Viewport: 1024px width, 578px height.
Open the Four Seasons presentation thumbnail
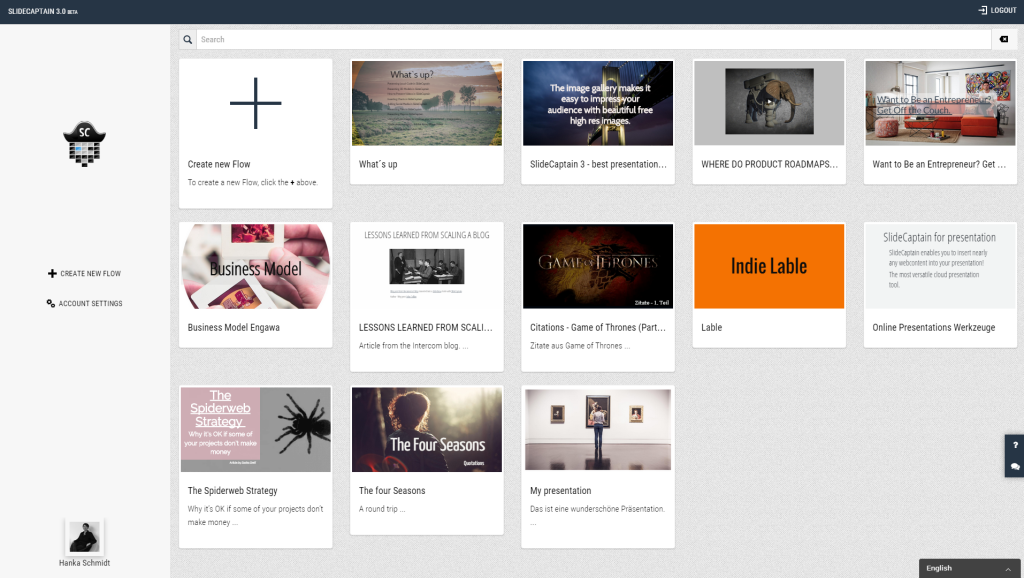(x=426, y=429)
